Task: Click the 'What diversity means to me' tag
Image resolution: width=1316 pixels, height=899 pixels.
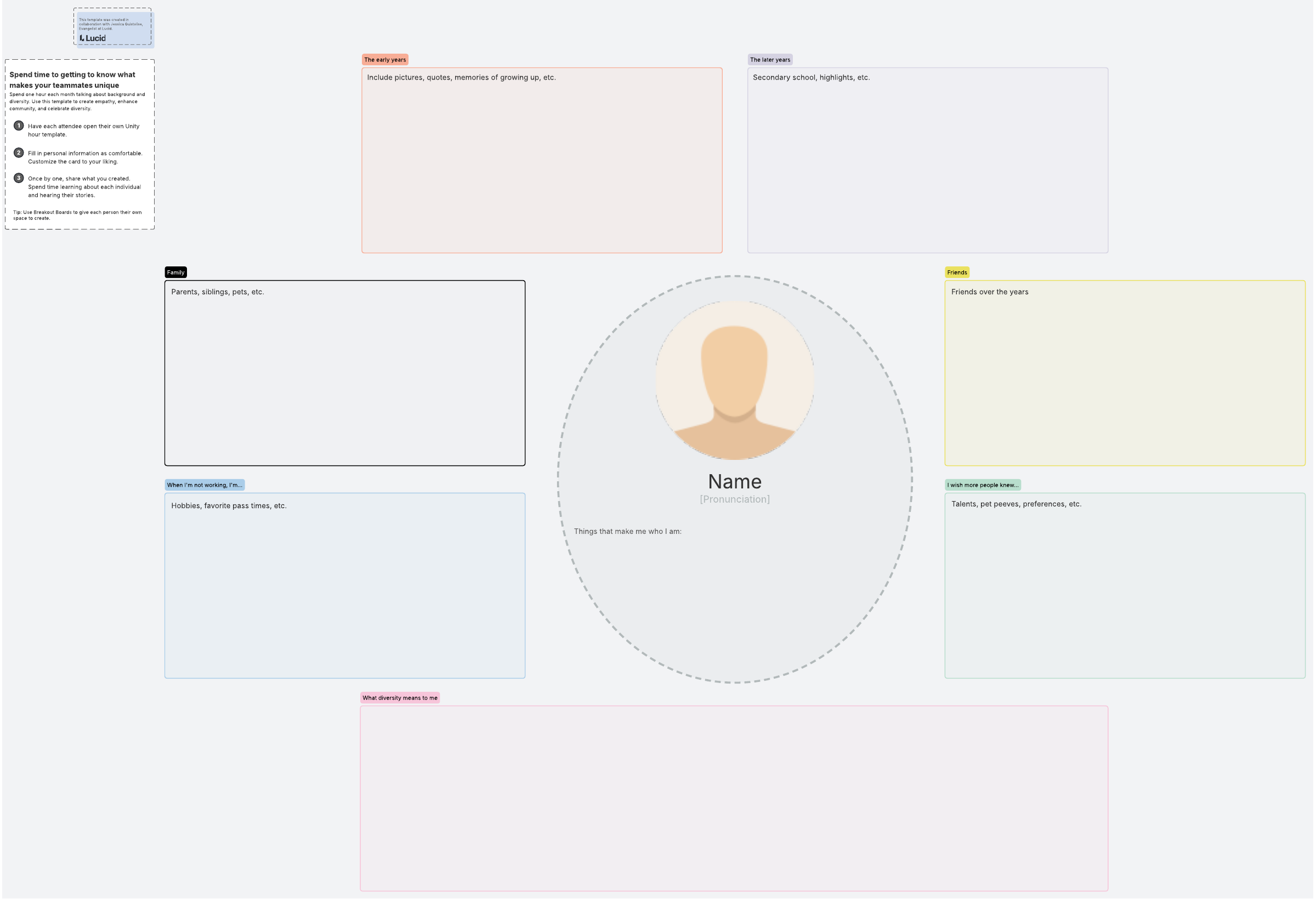Action: pyautogui.click(x=400, y=698)
